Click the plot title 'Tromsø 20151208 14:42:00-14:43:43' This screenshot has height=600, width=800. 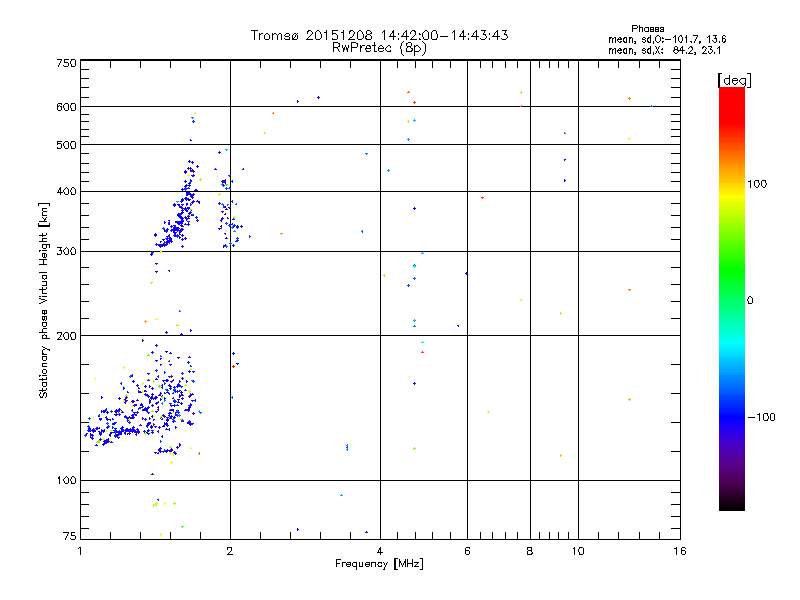[379, 35]
